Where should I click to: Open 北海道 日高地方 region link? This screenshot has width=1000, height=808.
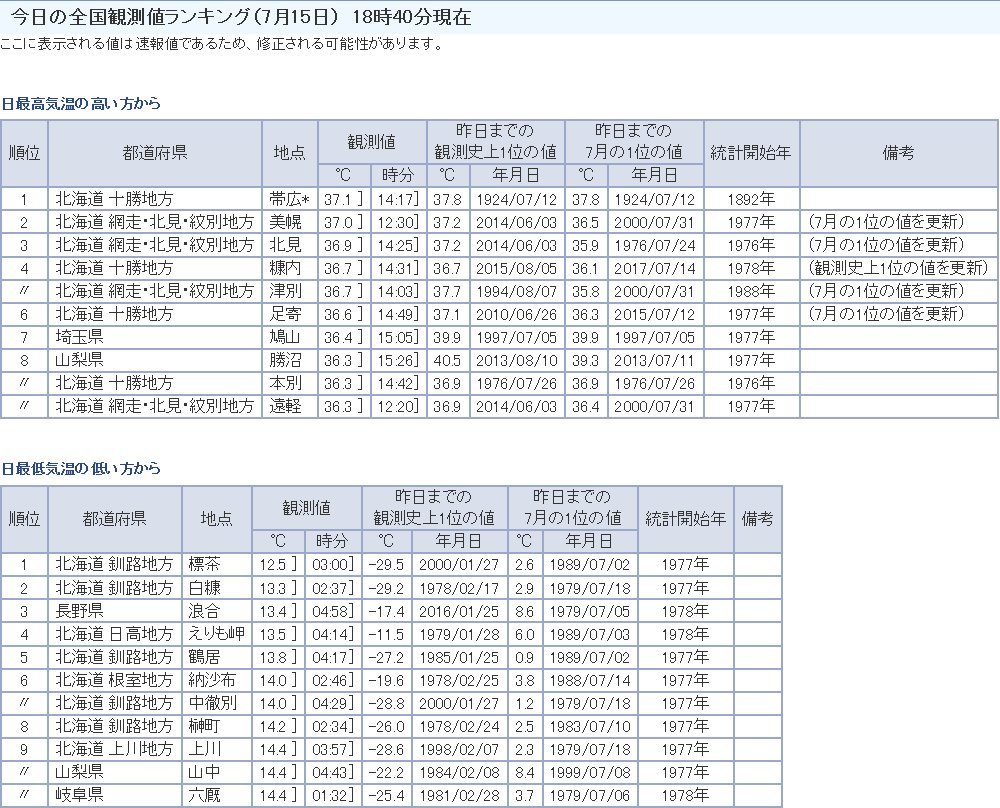[x=114, y=633]
